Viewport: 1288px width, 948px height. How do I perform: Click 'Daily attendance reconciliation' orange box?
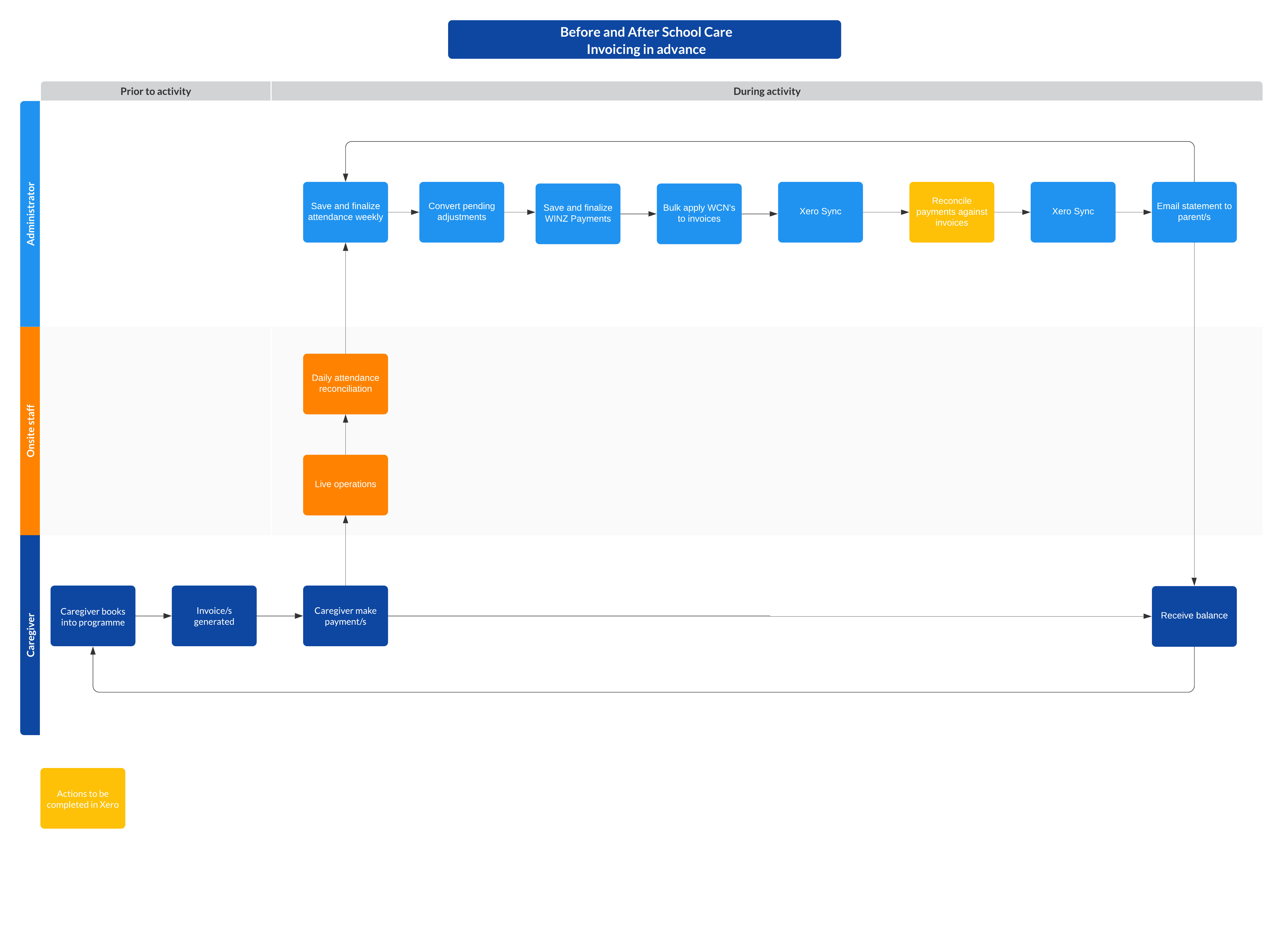[345, 383]
